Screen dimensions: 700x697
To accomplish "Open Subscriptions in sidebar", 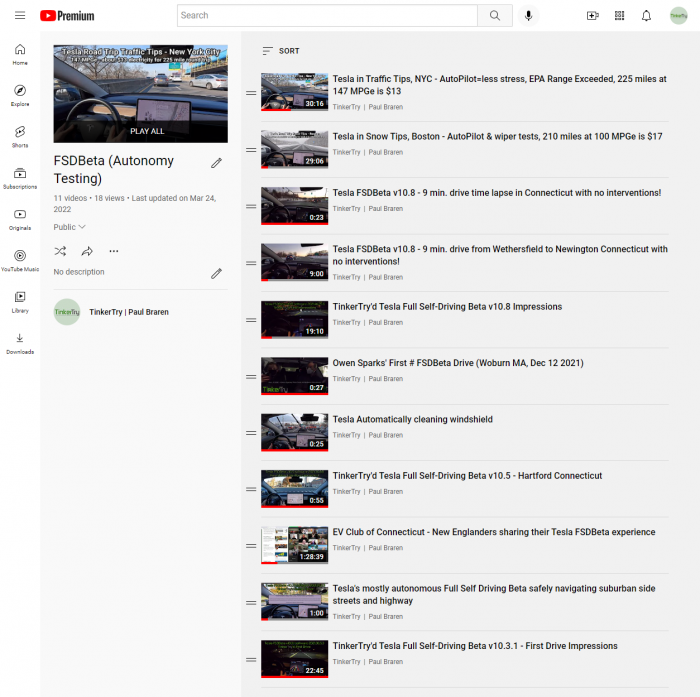I will point(20,178).
